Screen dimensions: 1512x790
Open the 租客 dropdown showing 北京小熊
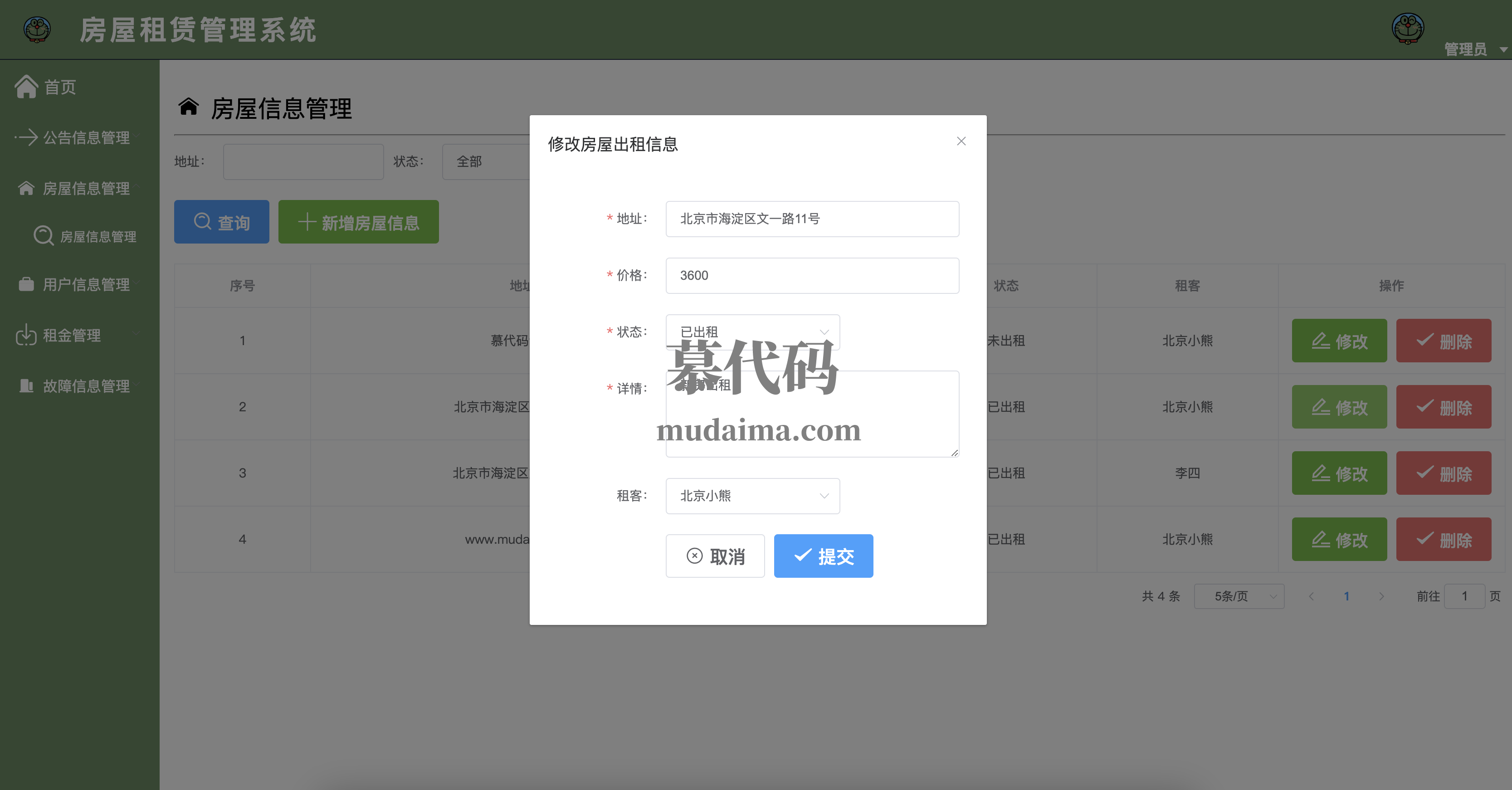(x=752, y=496)
